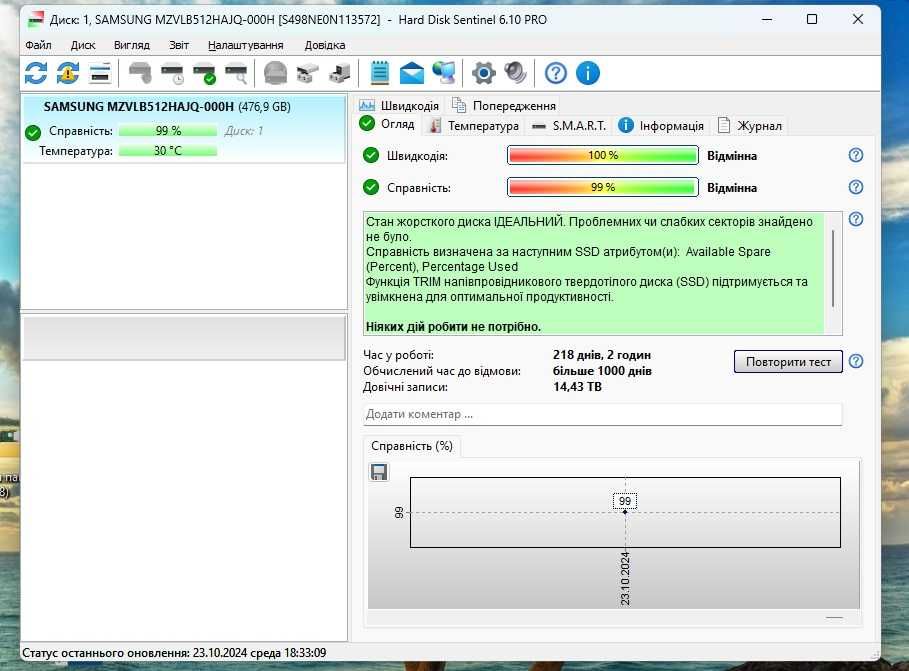Click the question mark help toolbar icon
This screenshot has width=909, height=671.
coord(556,73)
